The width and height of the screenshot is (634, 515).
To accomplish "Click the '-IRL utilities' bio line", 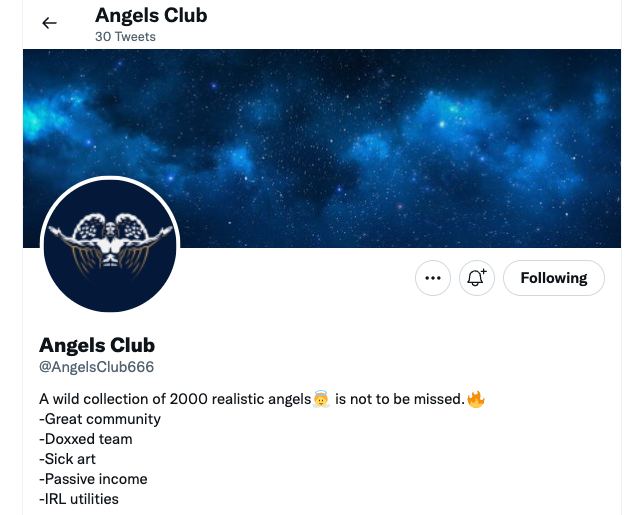I will [x=79, y=499].
